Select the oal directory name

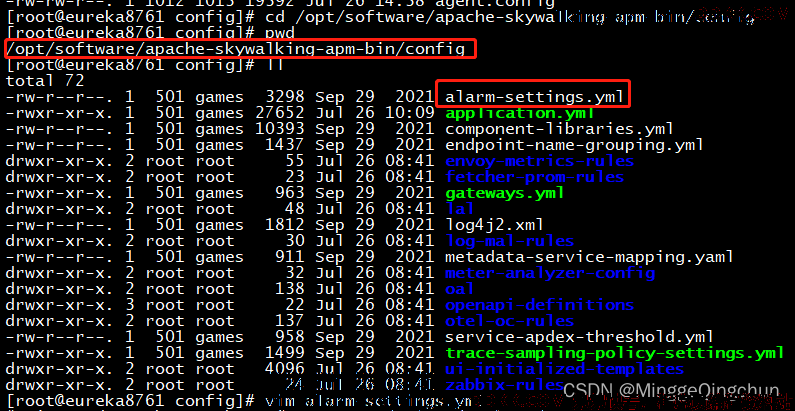tap(459, 289)
